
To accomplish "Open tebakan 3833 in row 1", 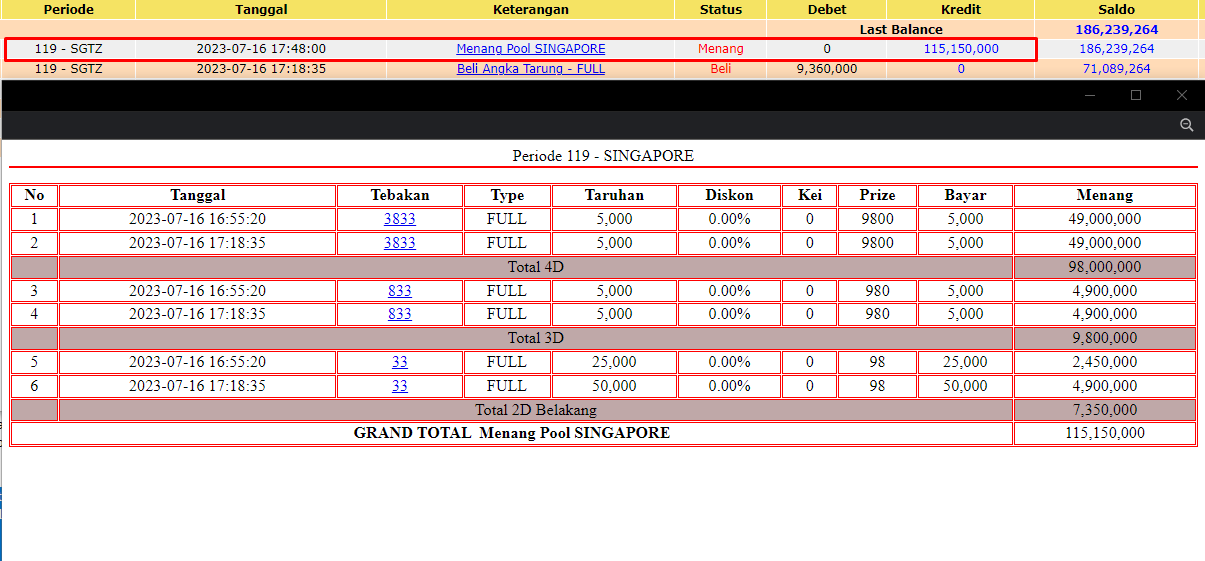I will click(400, 219).
